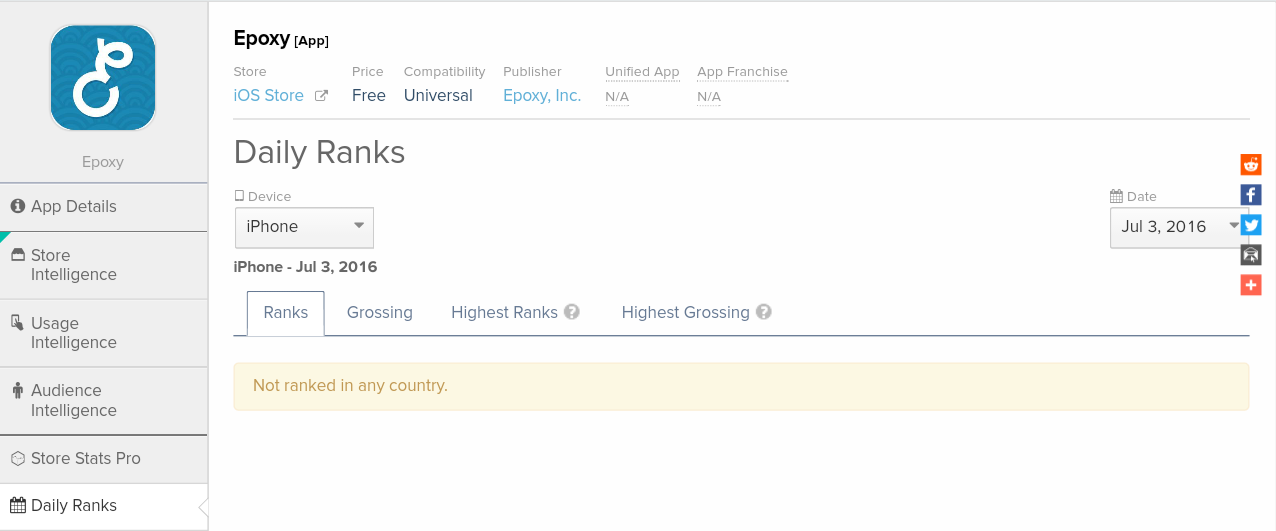Open the Highest Grossing tab
Image resolution: width=1276 pixels, height=531 pixels.
click(685, 313)
